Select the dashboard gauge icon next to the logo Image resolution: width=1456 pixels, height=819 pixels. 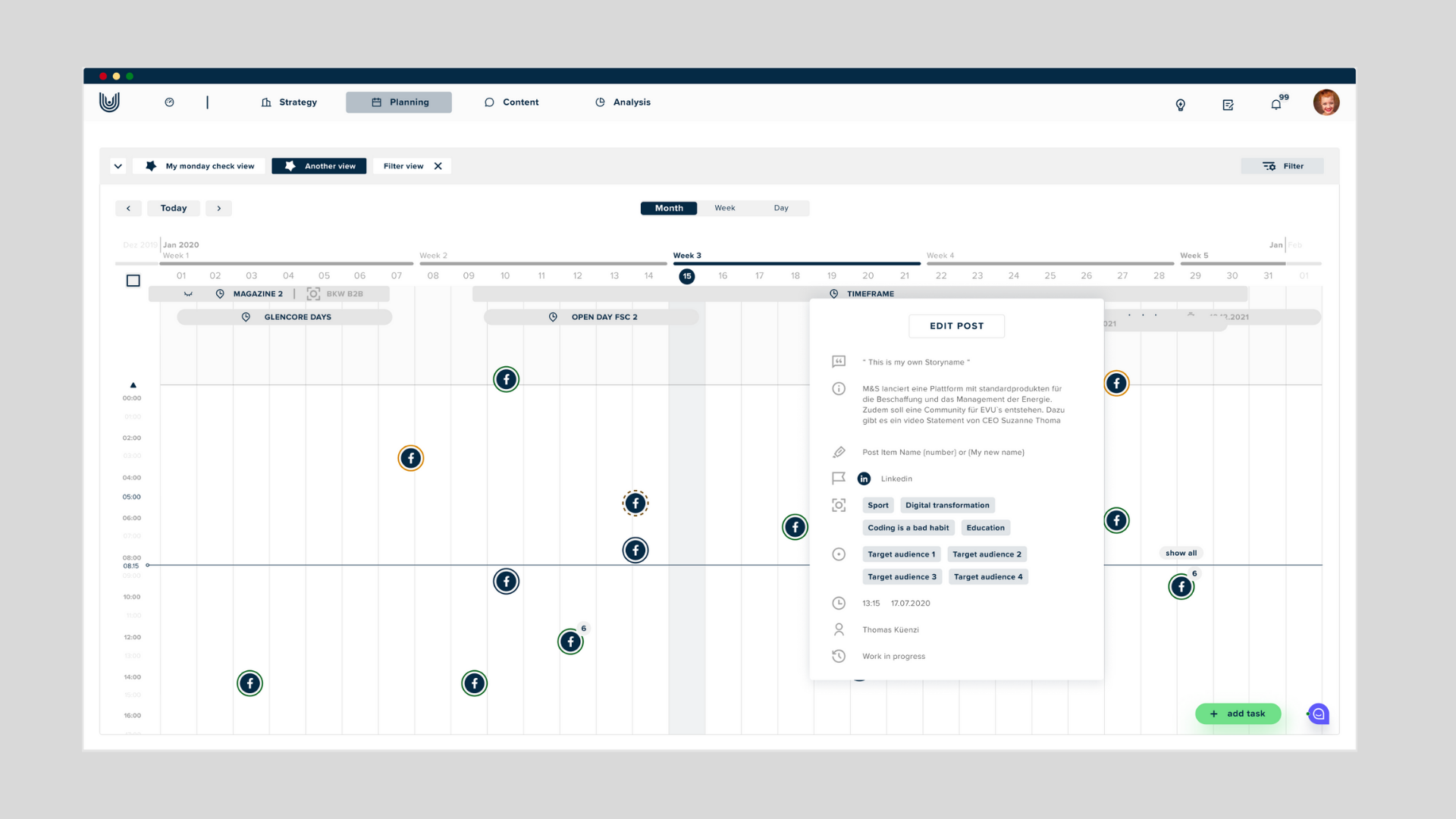[169, 102]
